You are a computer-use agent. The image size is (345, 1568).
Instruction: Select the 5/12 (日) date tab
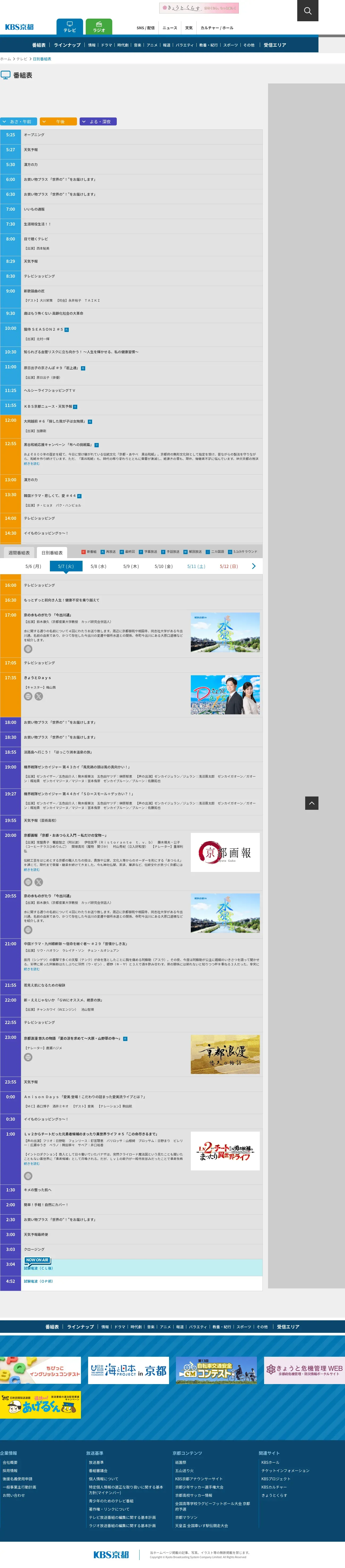pos(229,566)
